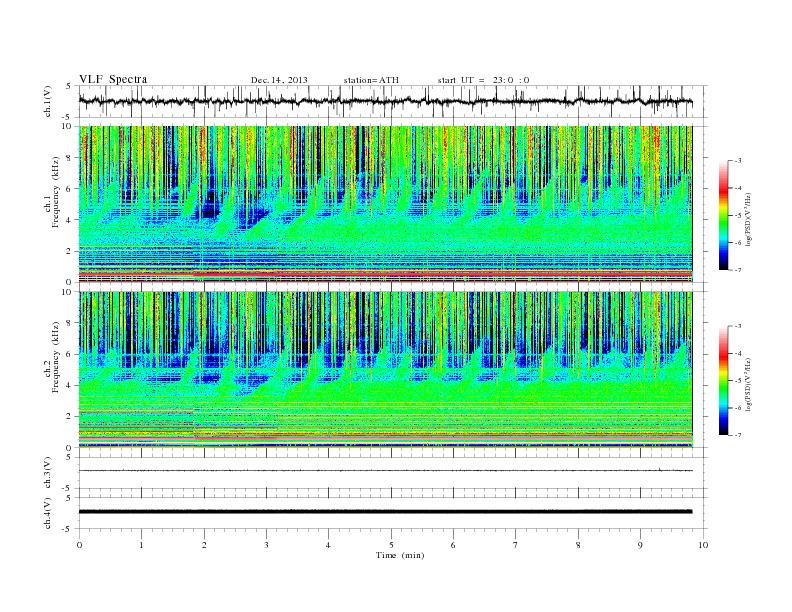This screenshot has height=612, width=792.
Task: Click tick label "7" on the time axis
Action: [516, 545]
